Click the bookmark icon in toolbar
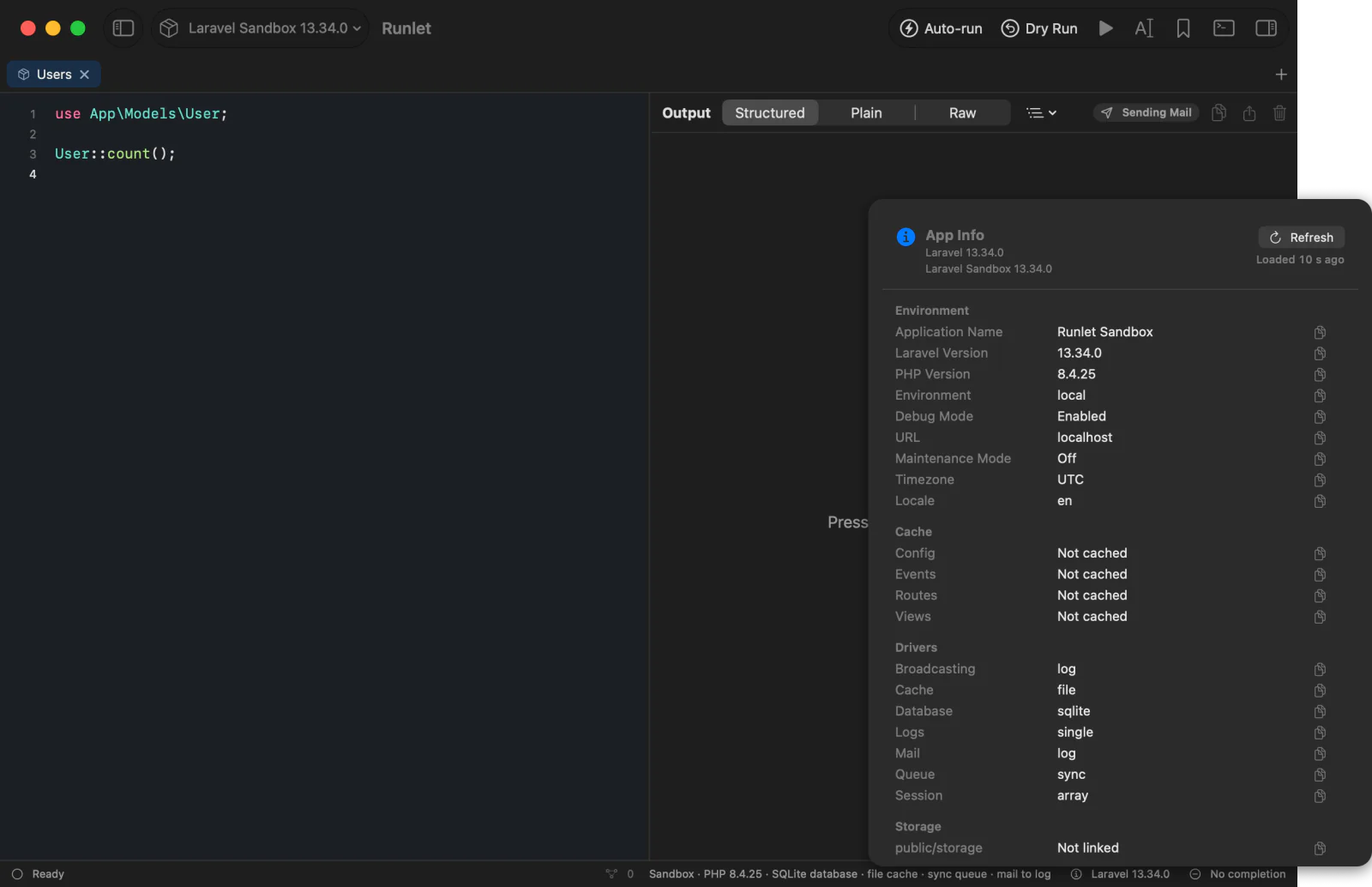The image size is (1372, 887). click(x=1183, y=28)
